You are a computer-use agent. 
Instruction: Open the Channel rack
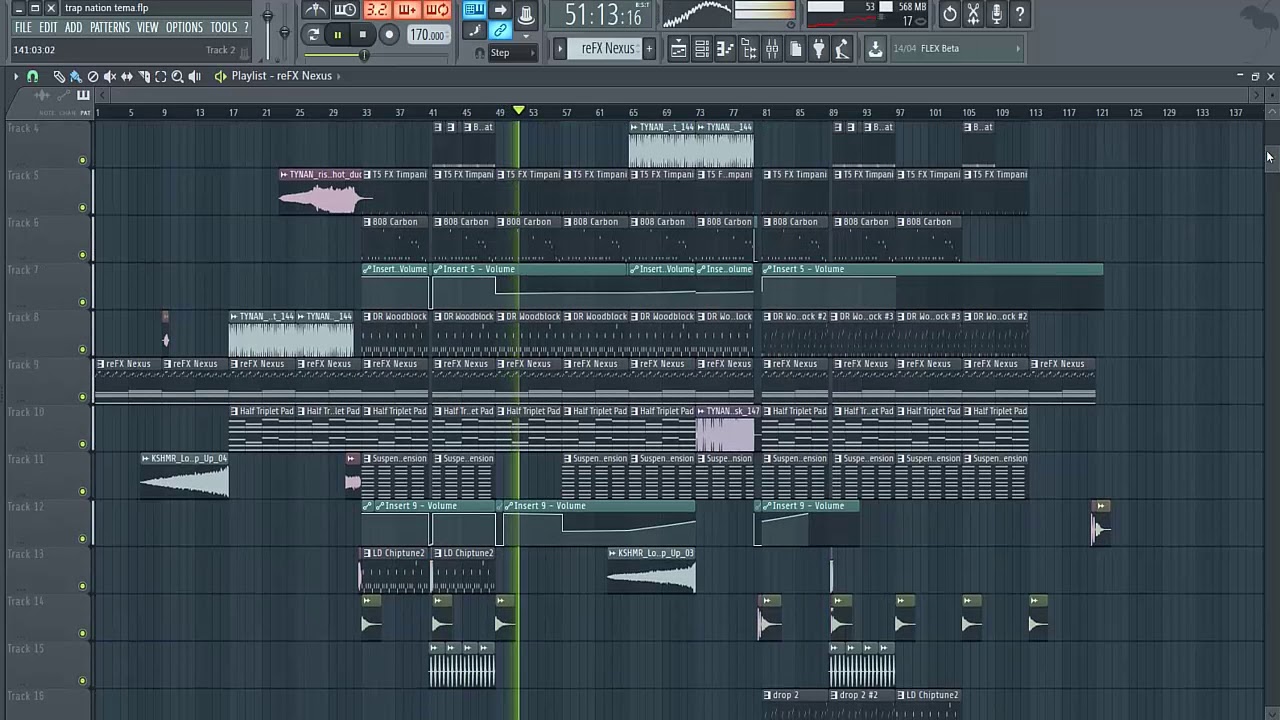[702, 49]
